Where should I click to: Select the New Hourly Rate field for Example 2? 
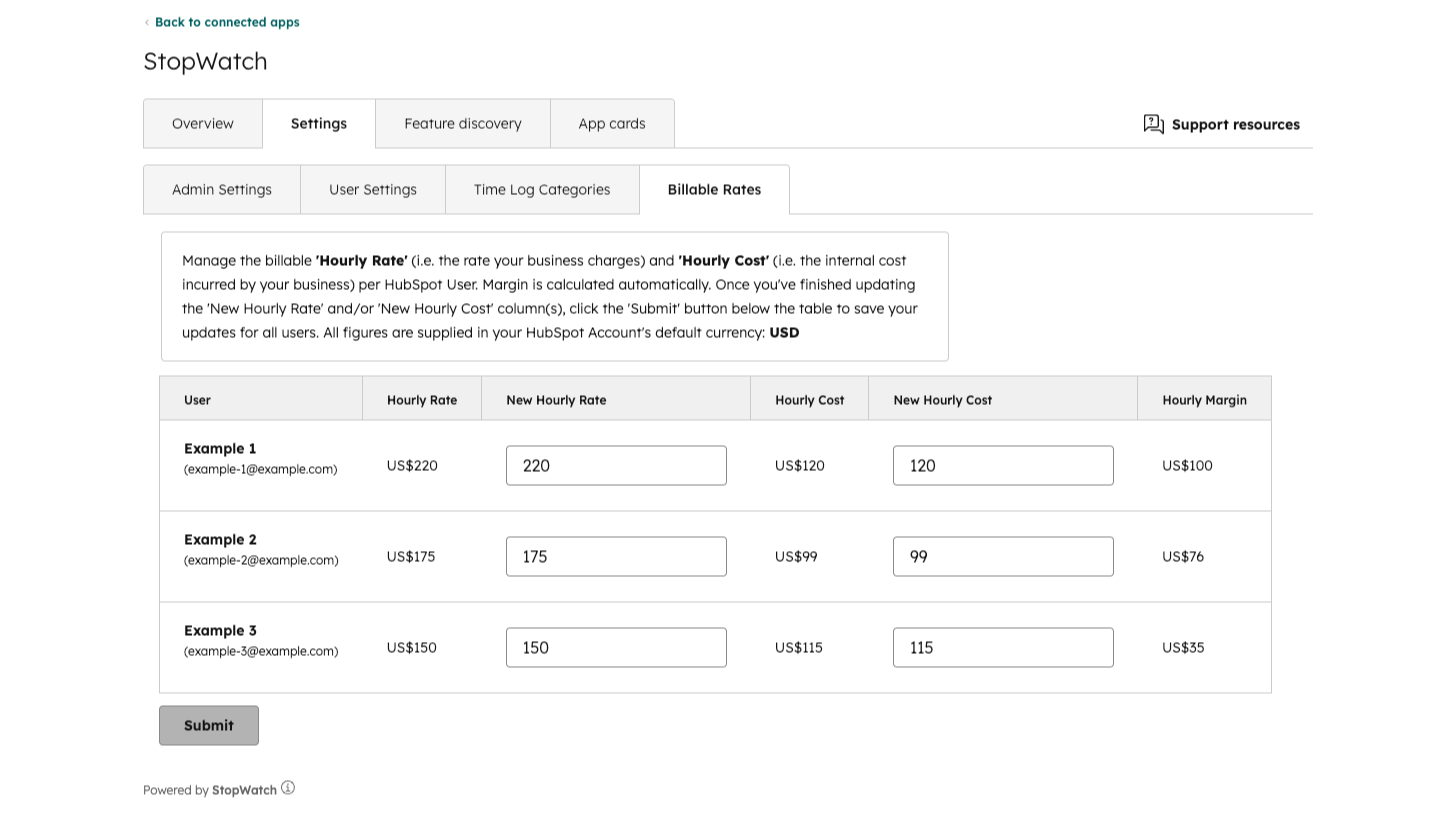616,556
